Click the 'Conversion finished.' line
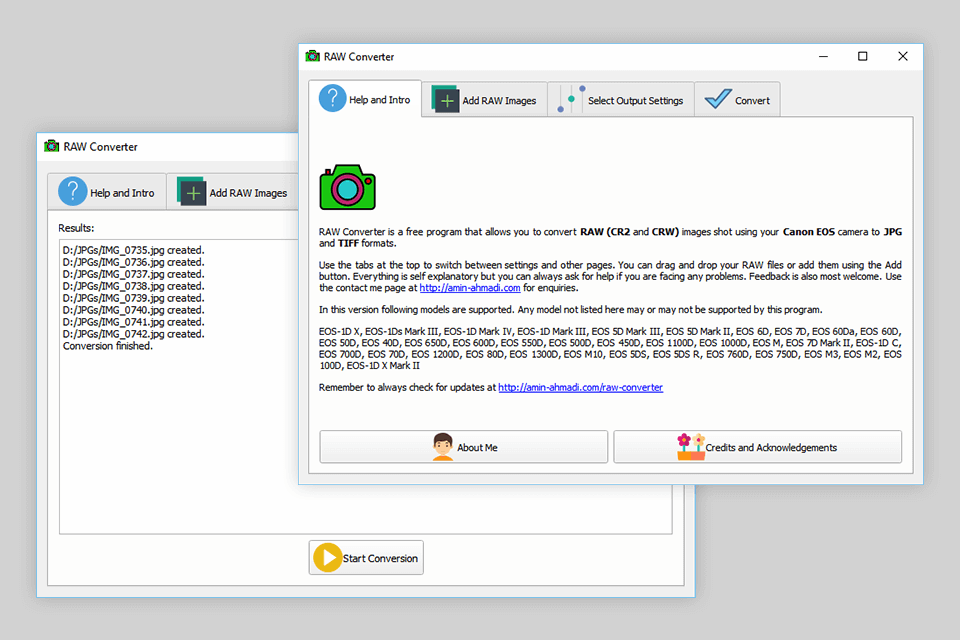Screen dimensions: 960x640 point(108,346)
